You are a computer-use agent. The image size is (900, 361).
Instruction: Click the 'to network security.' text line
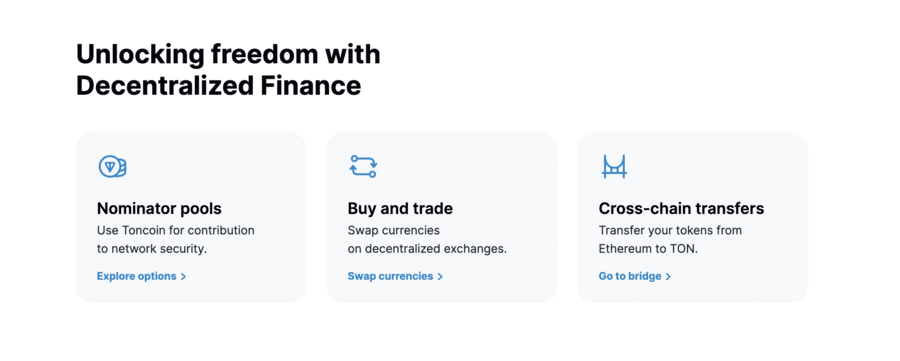pos(152,249)
